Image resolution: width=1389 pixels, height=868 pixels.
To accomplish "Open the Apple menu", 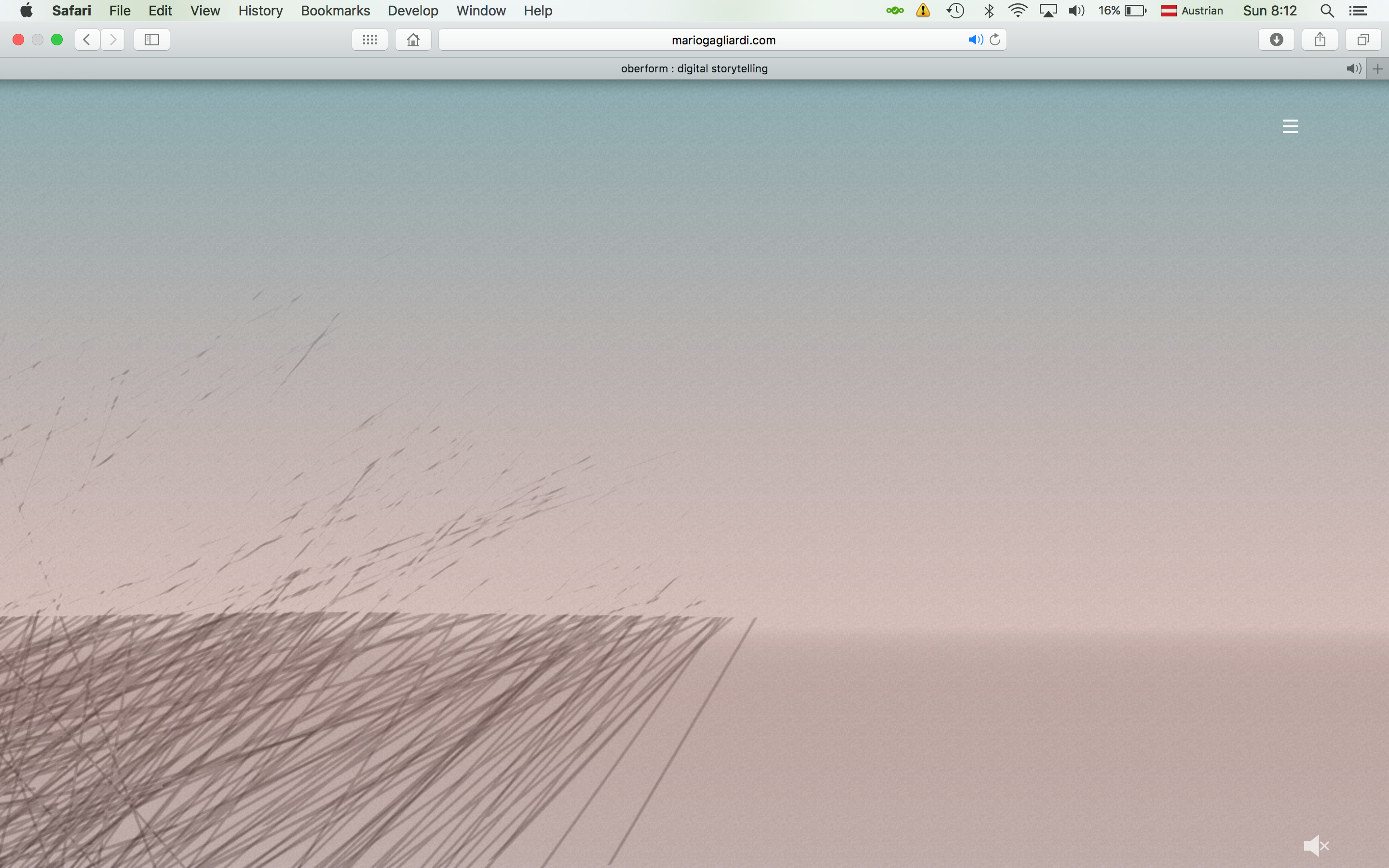I will coord(27,10).
